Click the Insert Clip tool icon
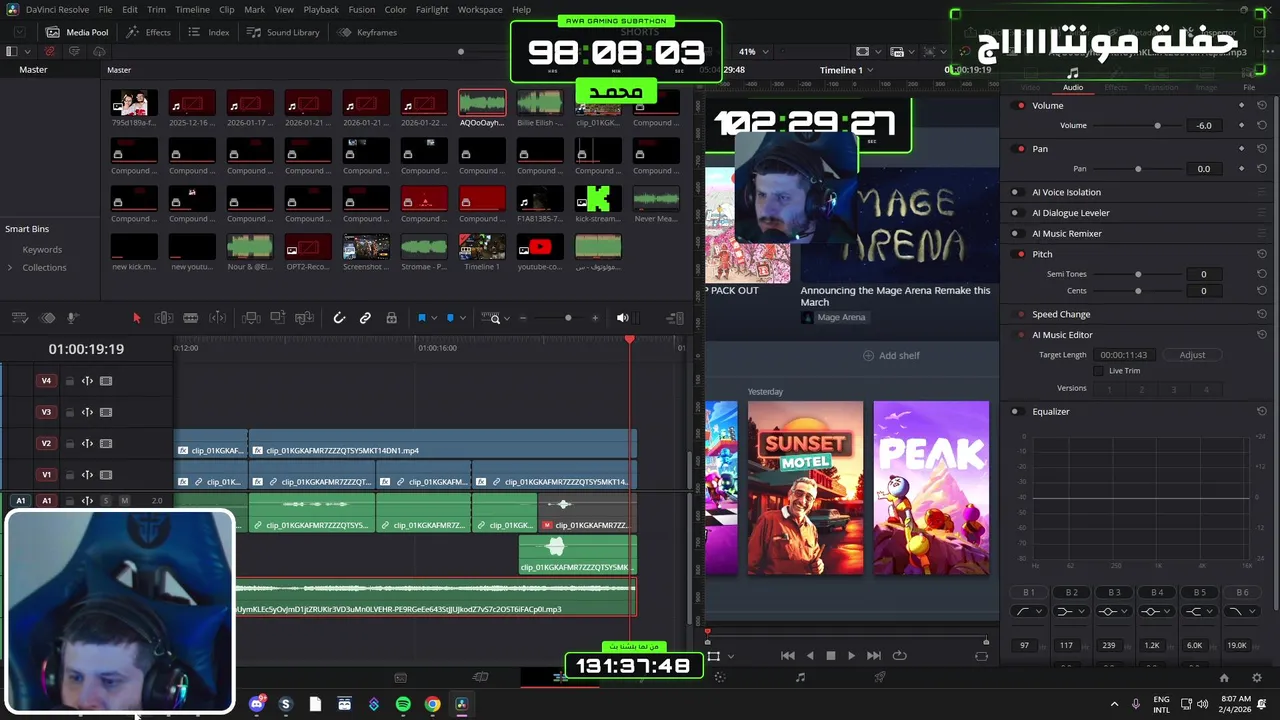 click(x=252, y=318)
